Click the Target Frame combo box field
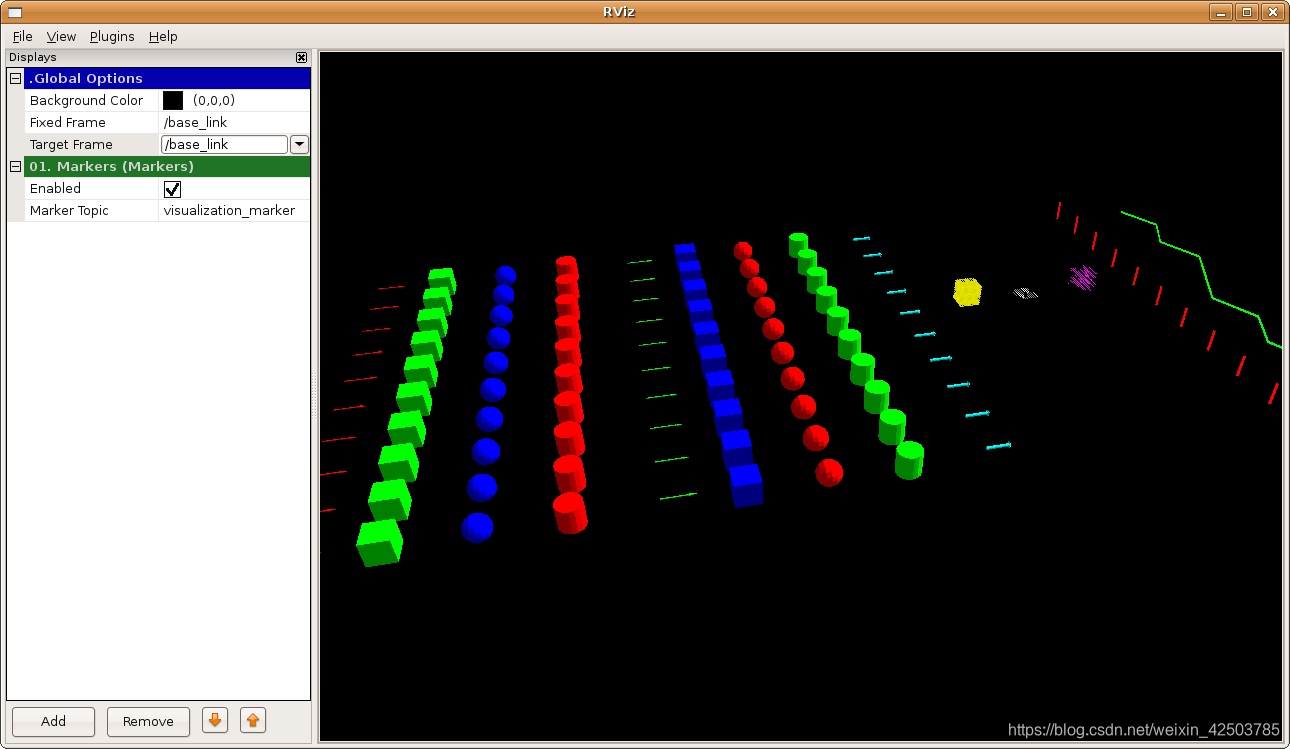Viewport: 1290px width, 749px height. point(225,144)
